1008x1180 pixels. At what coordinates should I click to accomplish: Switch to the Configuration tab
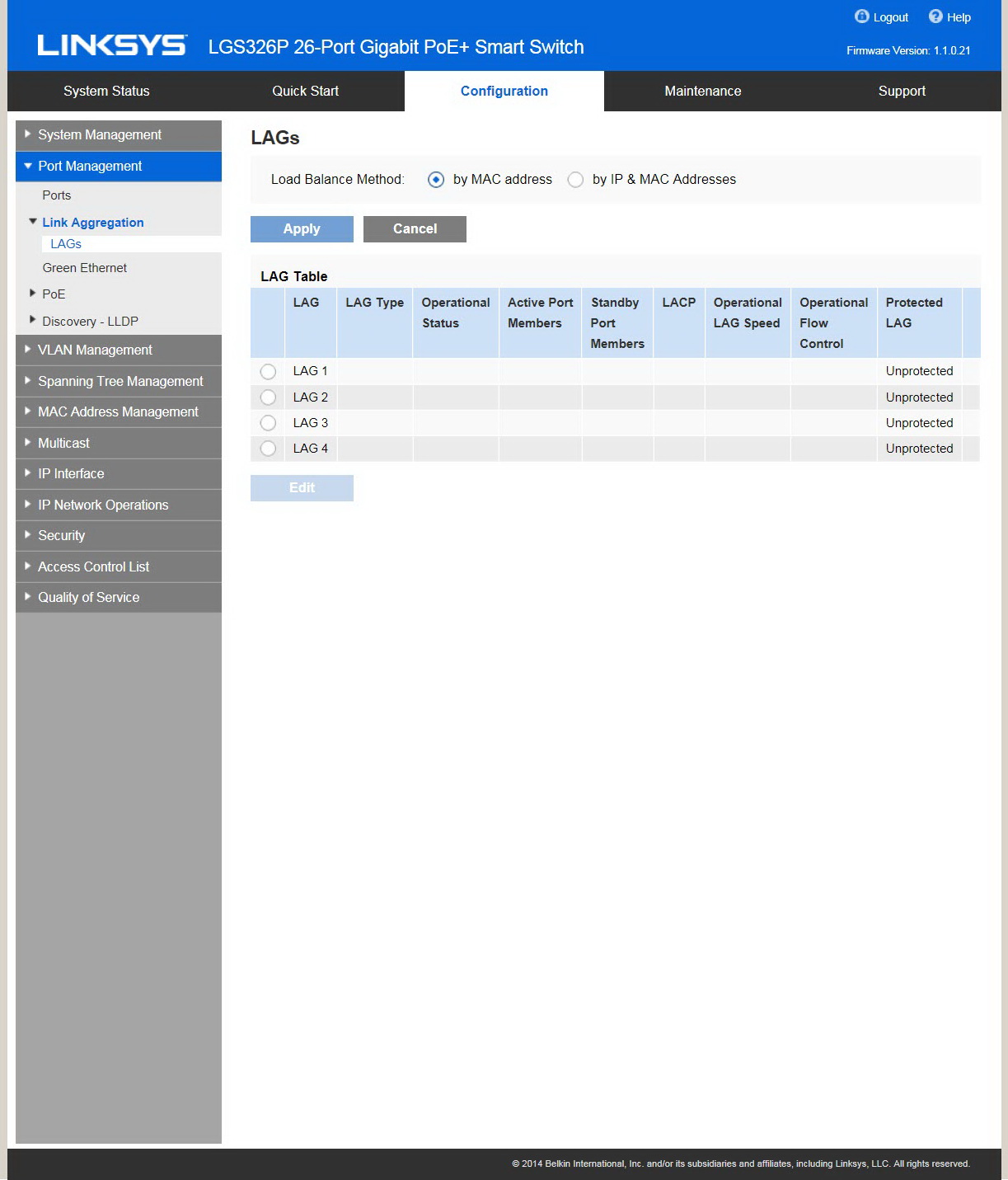pos(504,92)
